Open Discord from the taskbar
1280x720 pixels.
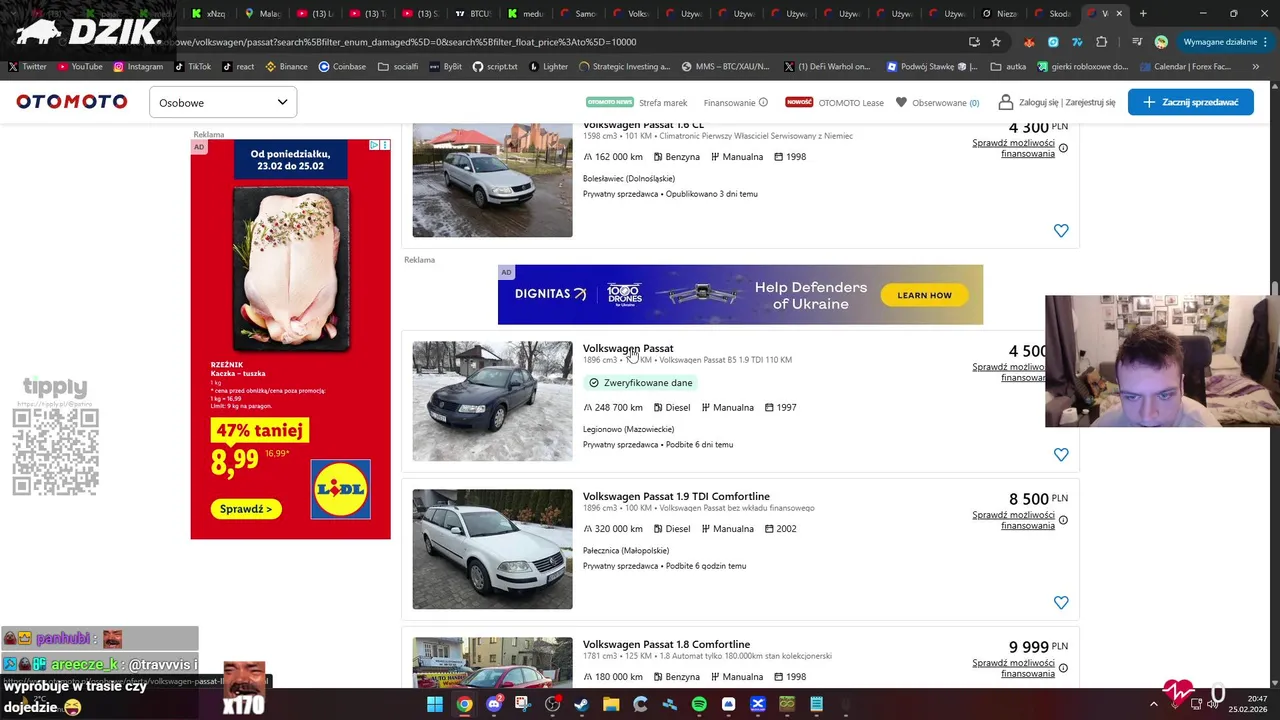coord(494,704)
